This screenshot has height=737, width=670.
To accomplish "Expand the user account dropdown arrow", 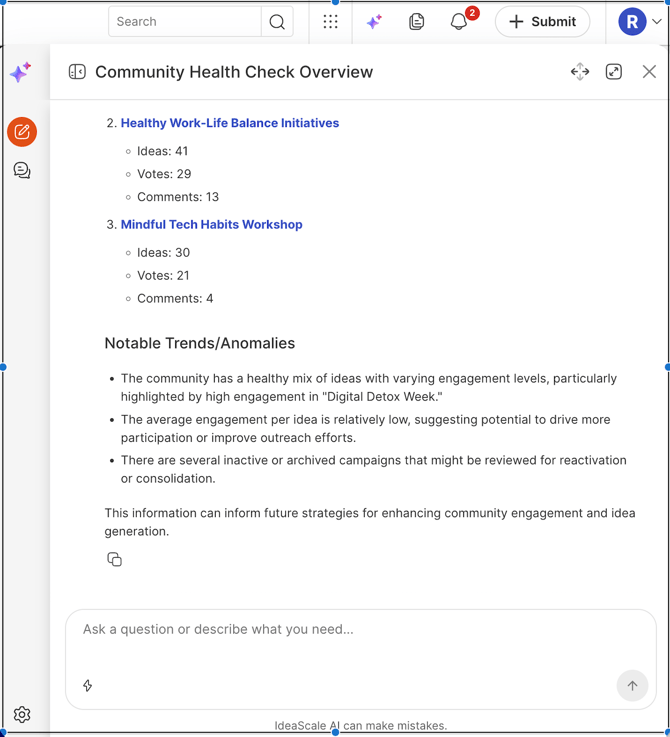I will (657, 22).
